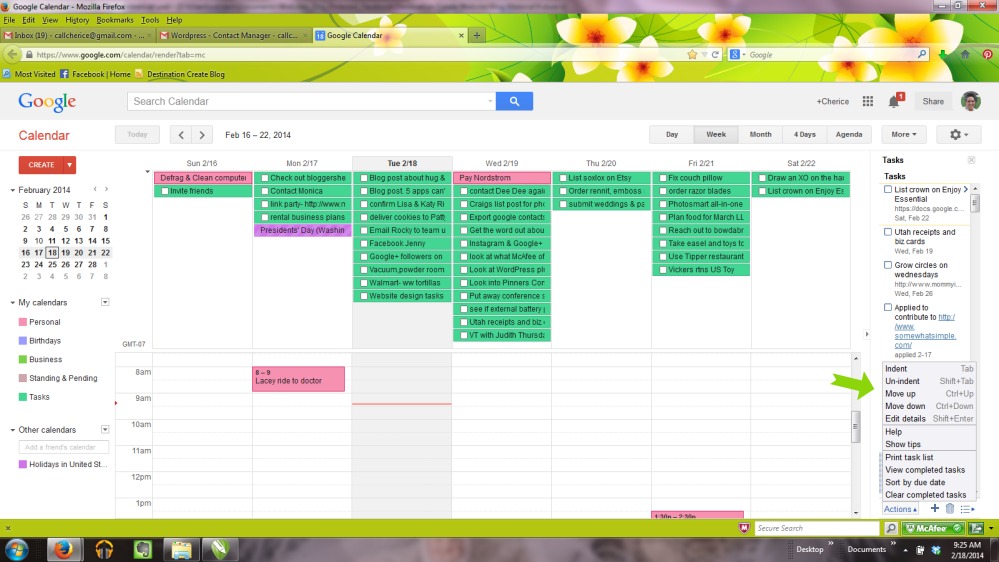
Task: Check off 'List solox on Etsy' task
Action: pyautogui.click(x=563, y=178)
